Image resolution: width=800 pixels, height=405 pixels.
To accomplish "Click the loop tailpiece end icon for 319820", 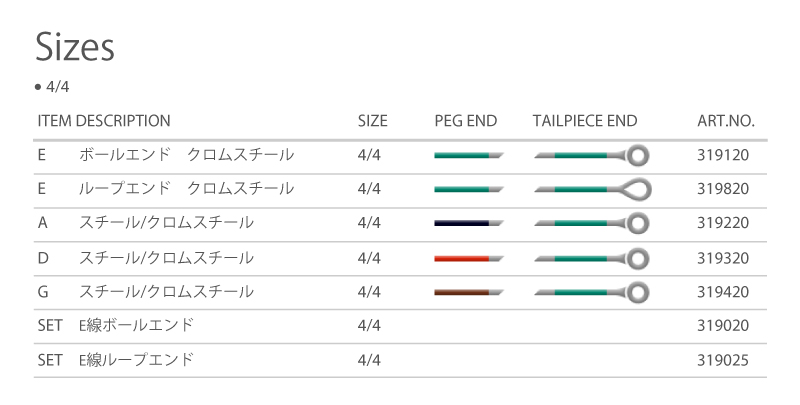I will (592, 189).
